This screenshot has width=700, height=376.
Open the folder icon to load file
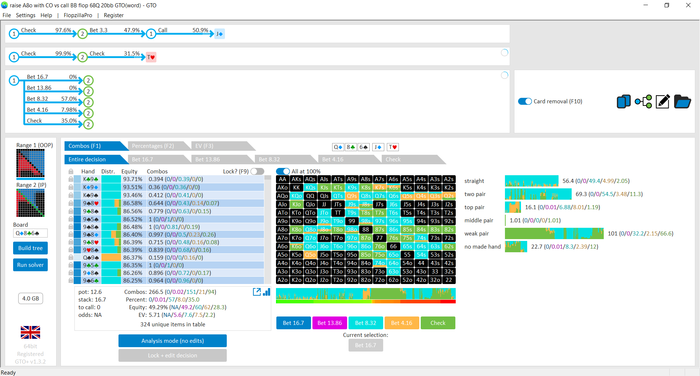pos(682,101)
